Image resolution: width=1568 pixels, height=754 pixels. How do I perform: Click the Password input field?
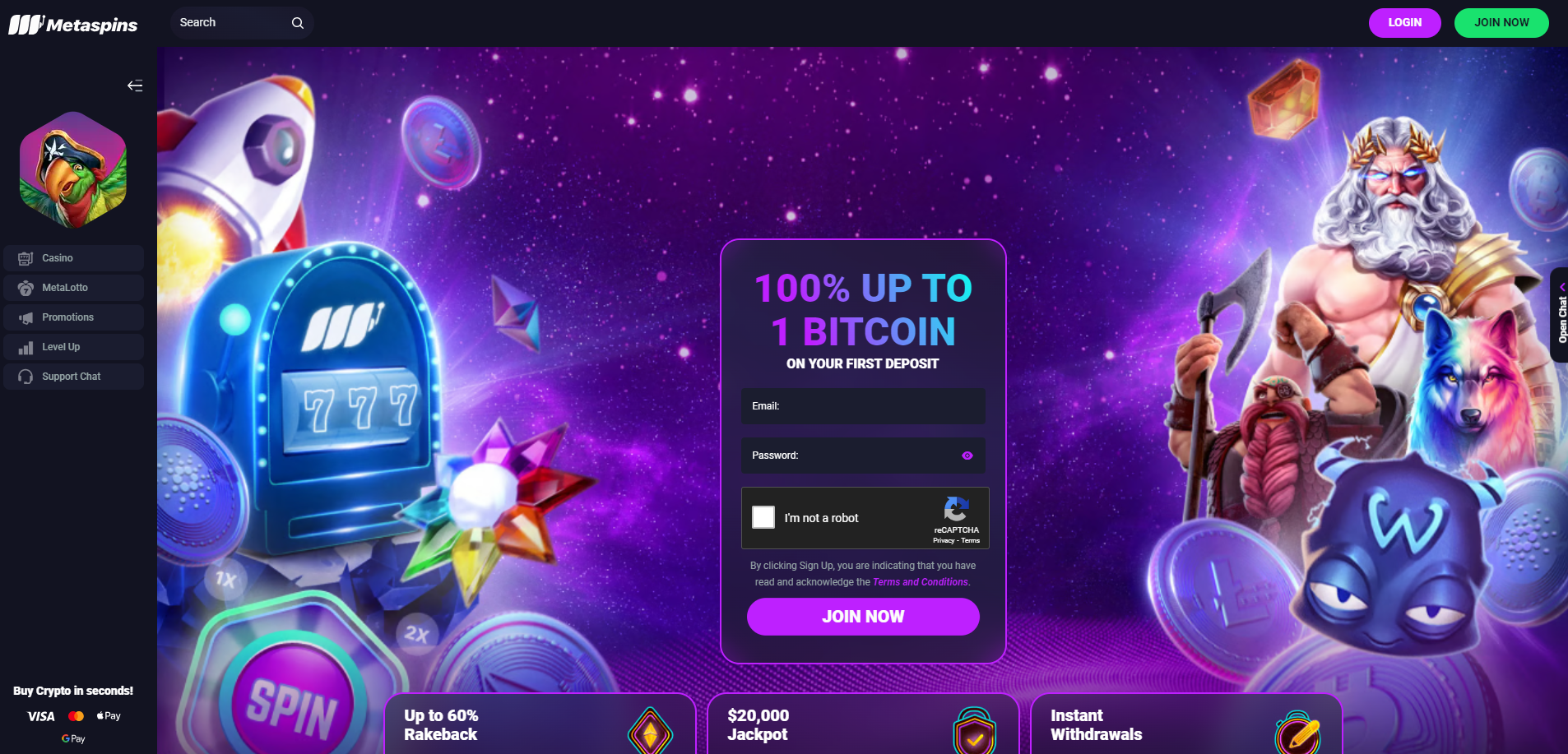click(863, 456)
